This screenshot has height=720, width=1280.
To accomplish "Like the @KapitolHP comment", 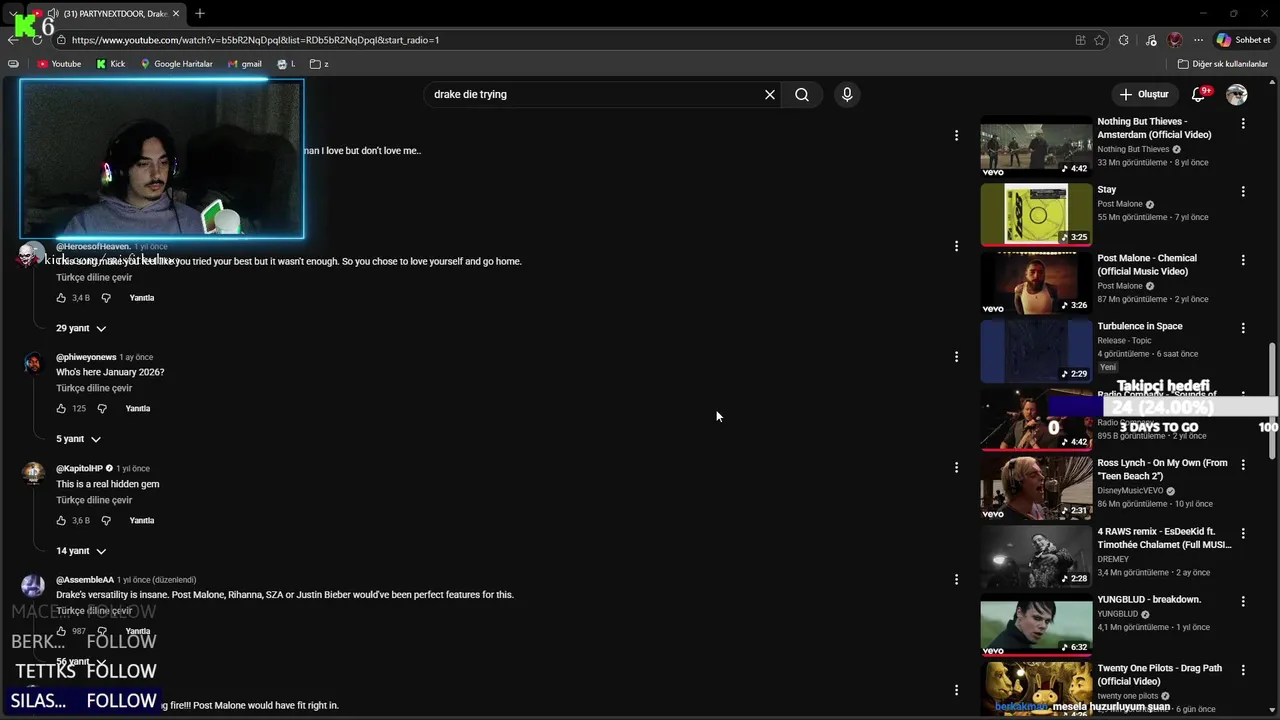I will [x=61, y=521].
